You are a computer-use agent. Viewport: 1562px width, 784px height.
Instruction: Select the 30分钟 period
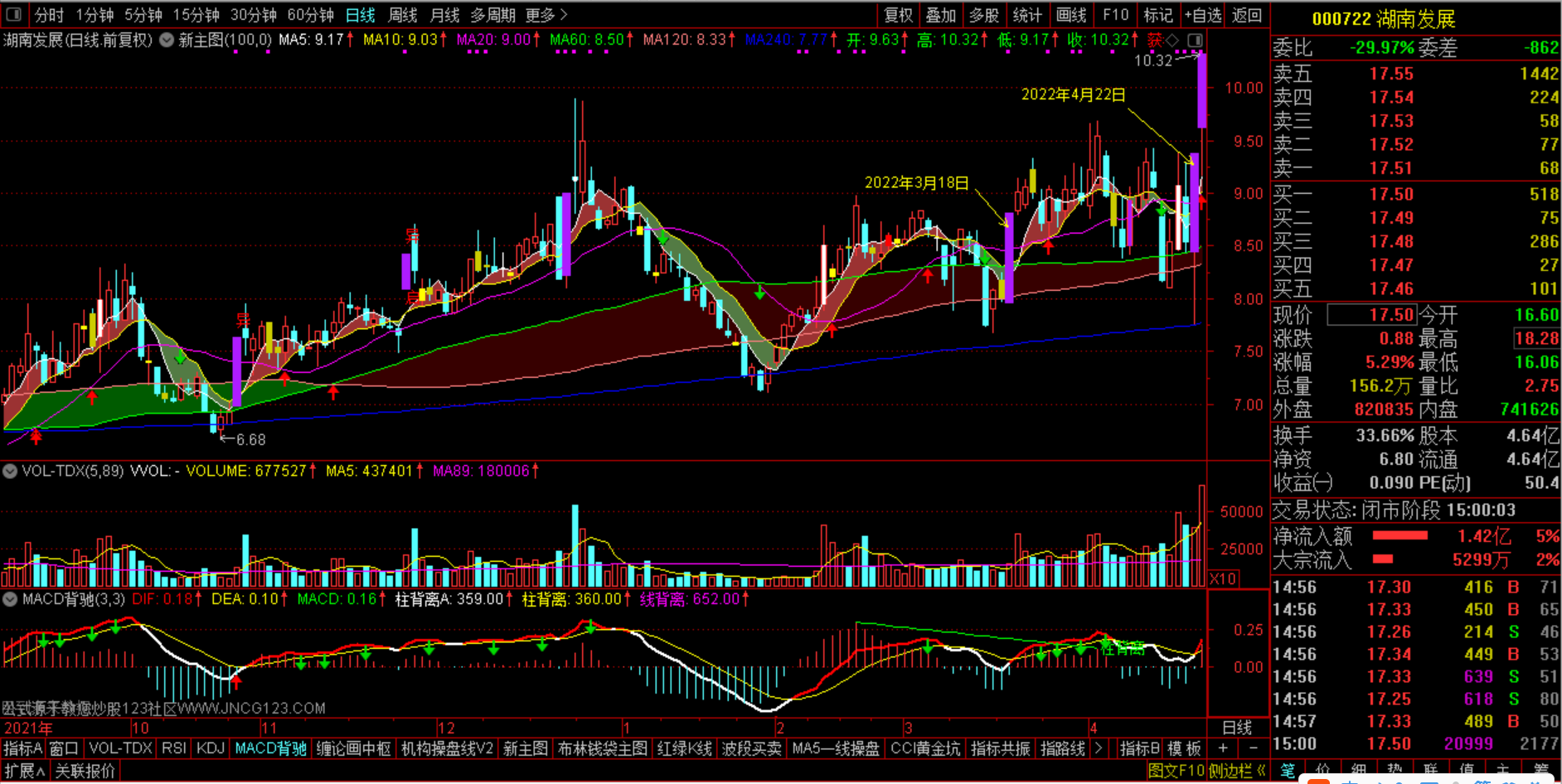pyautogui.click(x=254, y=15)
